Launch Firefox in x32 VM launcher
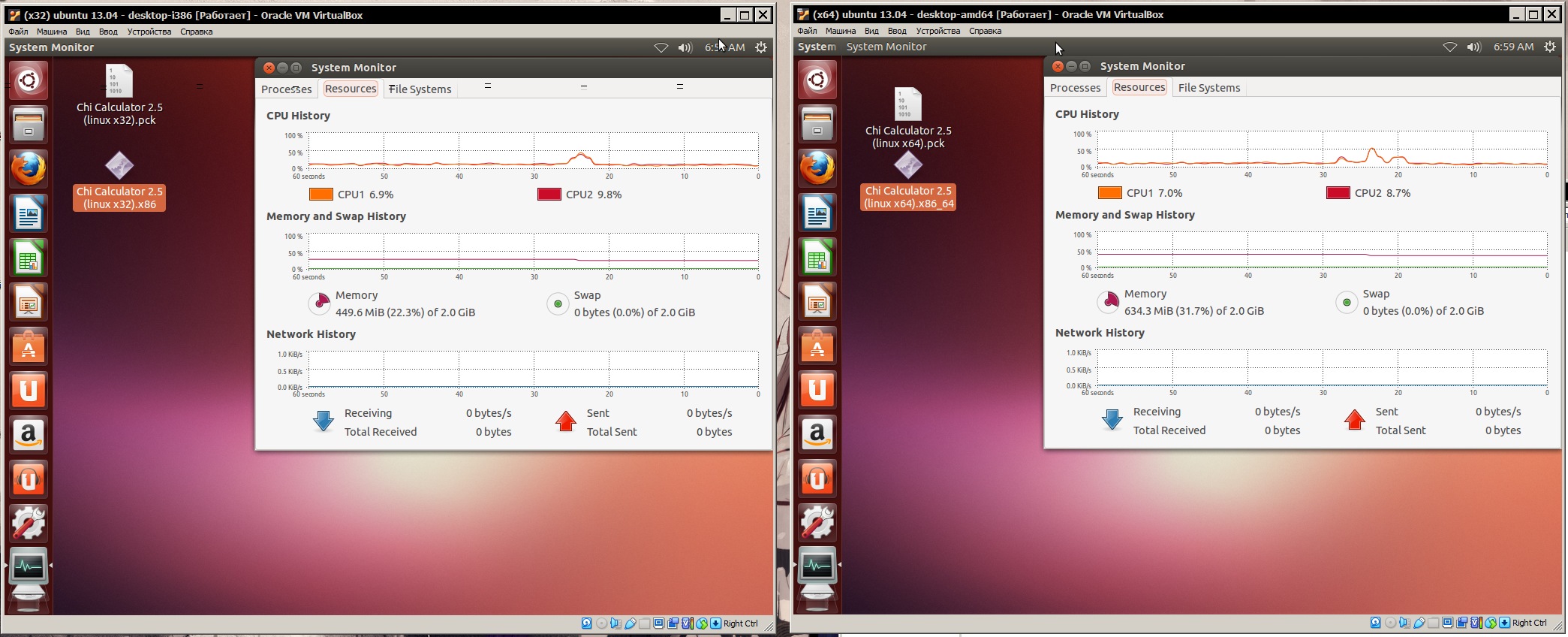Screen dimensions: 1568x637 coord(29,168)
